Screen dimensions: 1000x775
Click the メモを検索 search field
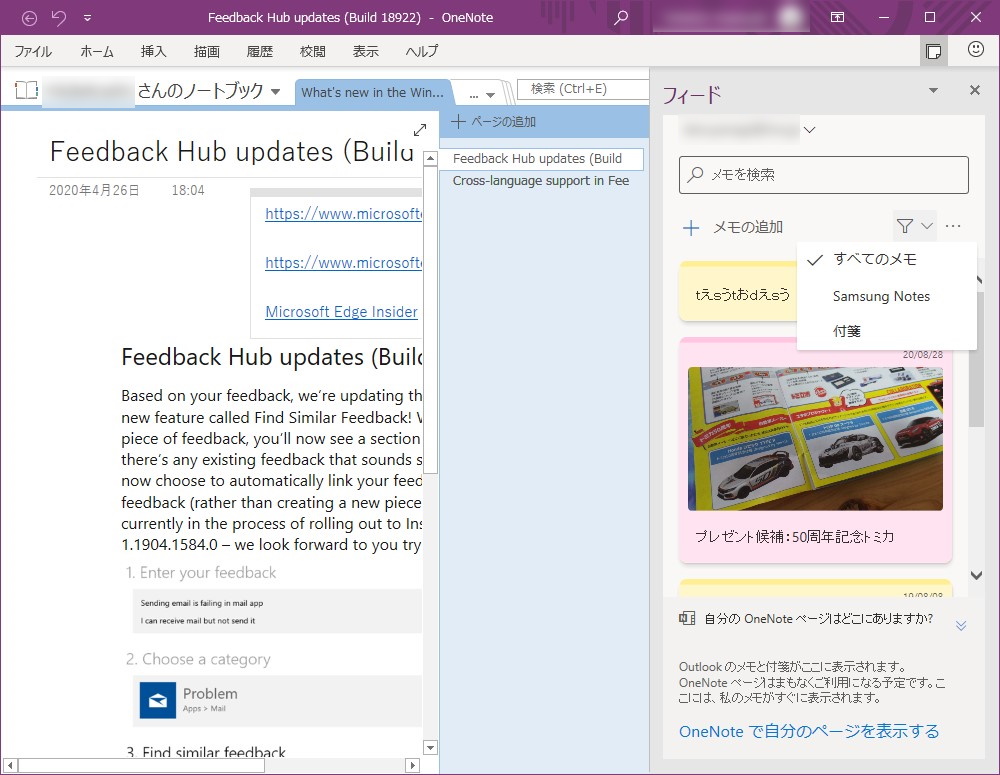tap(823, 175)
